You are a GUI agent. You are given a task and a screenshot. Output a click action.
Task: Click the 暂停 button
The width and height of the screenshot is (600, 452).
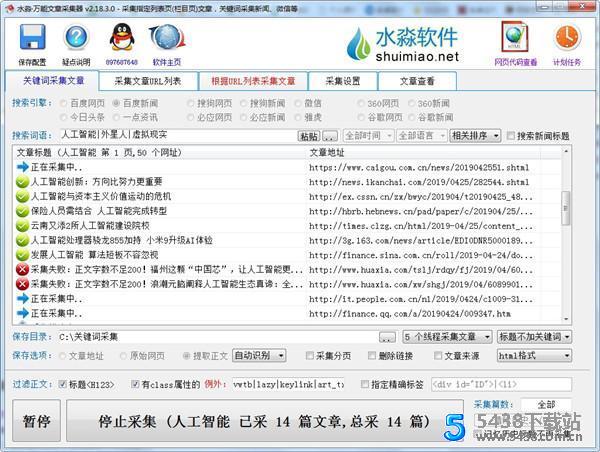tap(36, 421)
